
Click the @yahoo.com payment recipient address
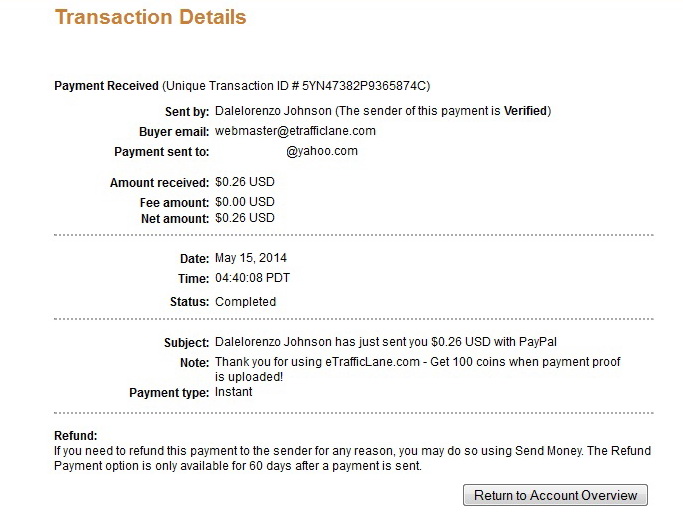(322, 151)
